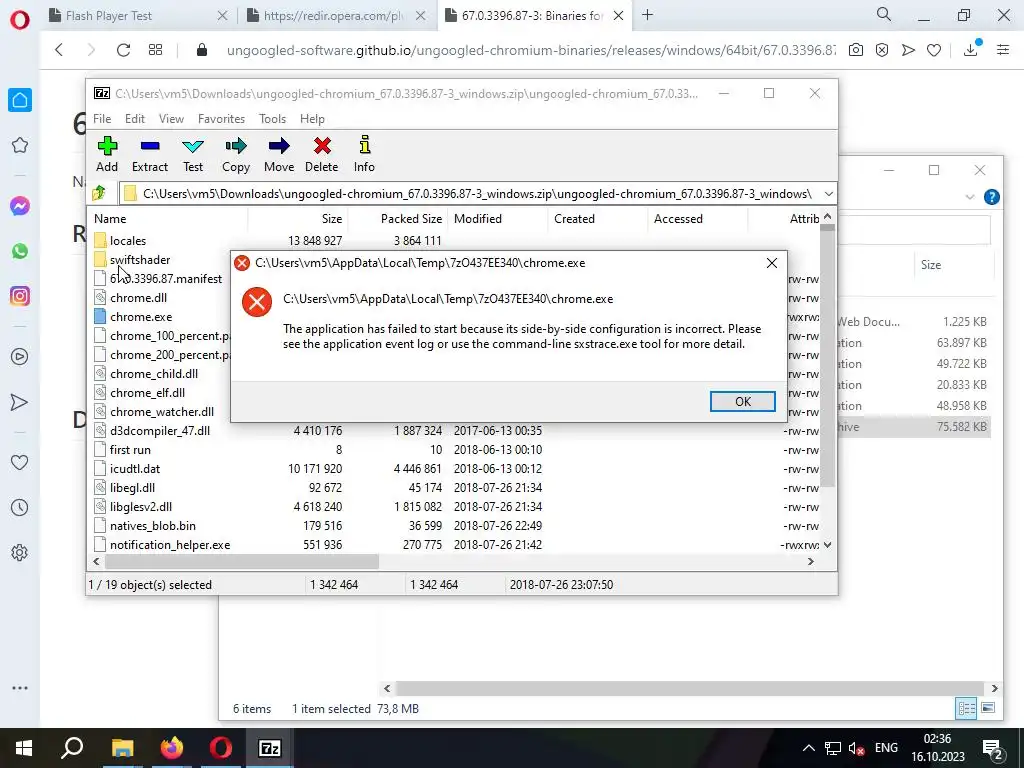
Task: Select chrome.exe in file list
Action: tap(141, 317)
